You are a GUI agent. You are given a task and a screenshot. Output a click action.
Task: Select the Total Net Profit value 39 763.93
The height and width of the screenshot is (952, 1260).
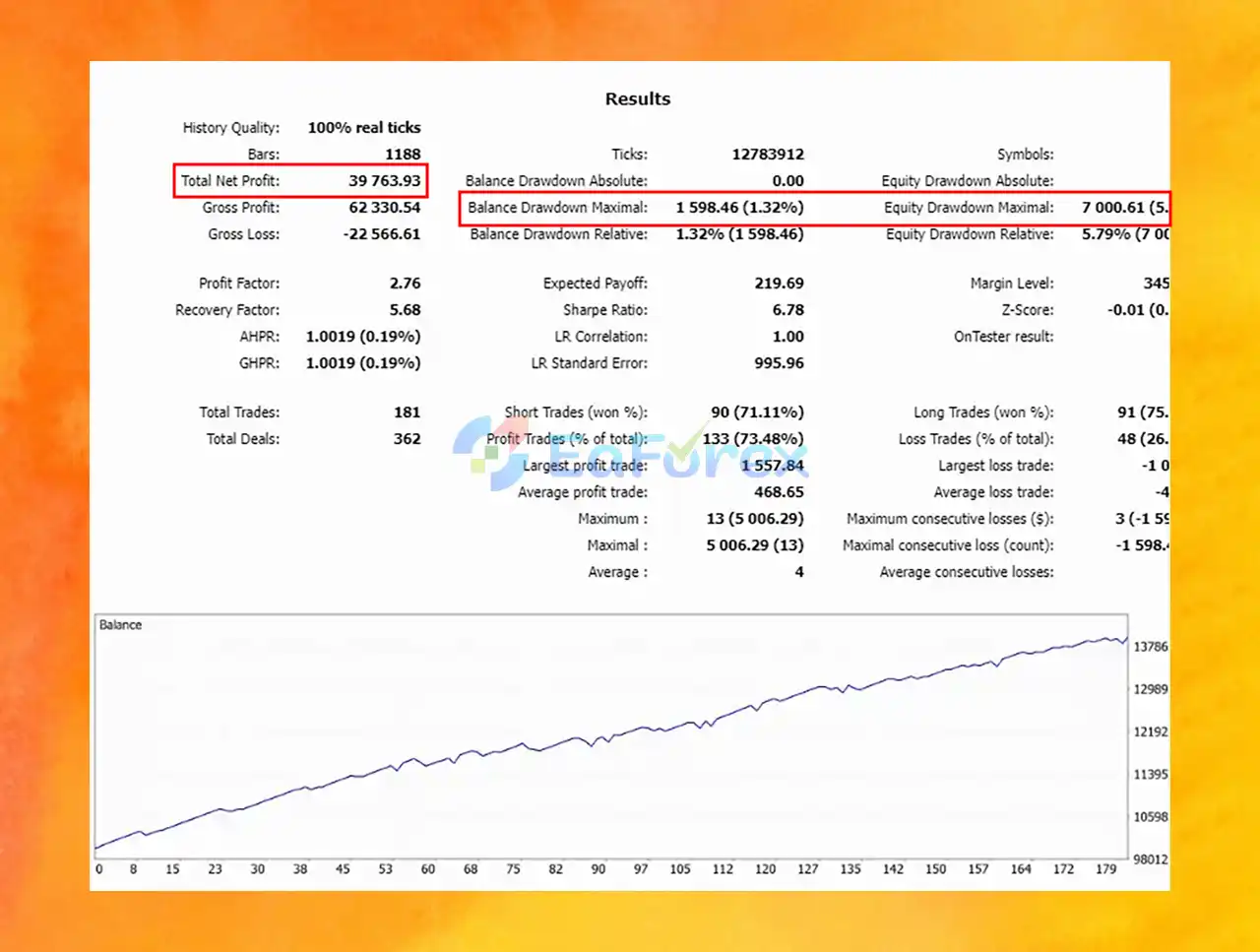384,181
